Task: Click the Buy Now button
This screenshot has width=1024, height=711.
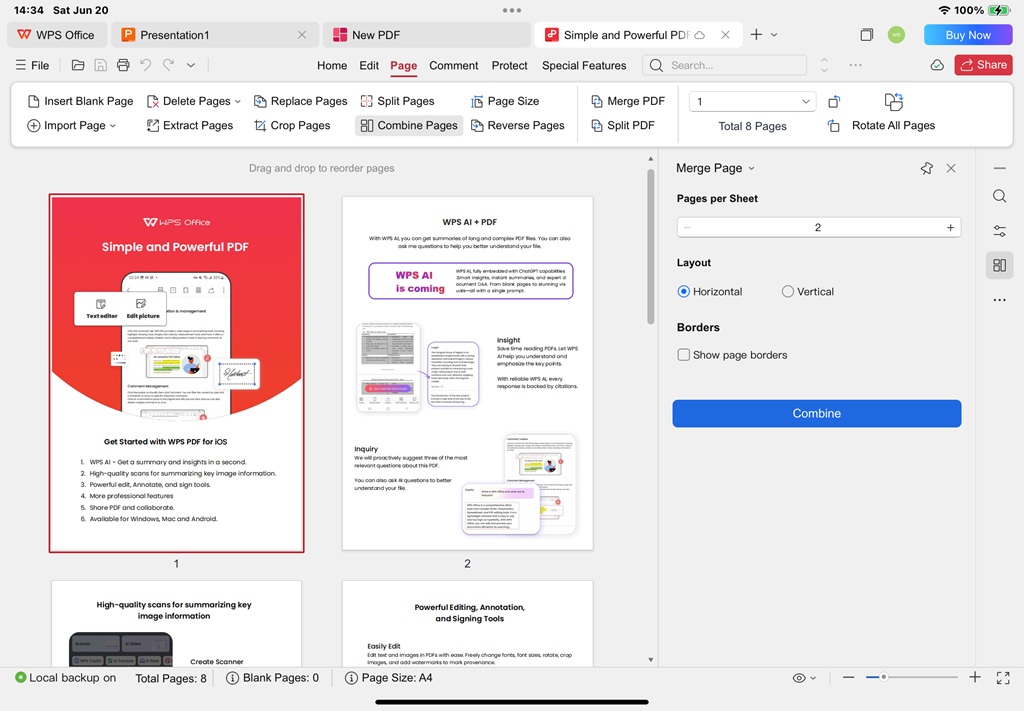Action: 968,35
